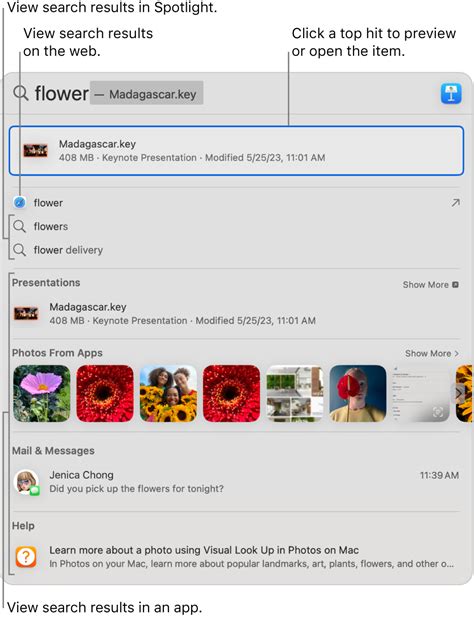474x618 pixels.
Task: Click Show More for Photos From Apps
Action: click(432, 354)
